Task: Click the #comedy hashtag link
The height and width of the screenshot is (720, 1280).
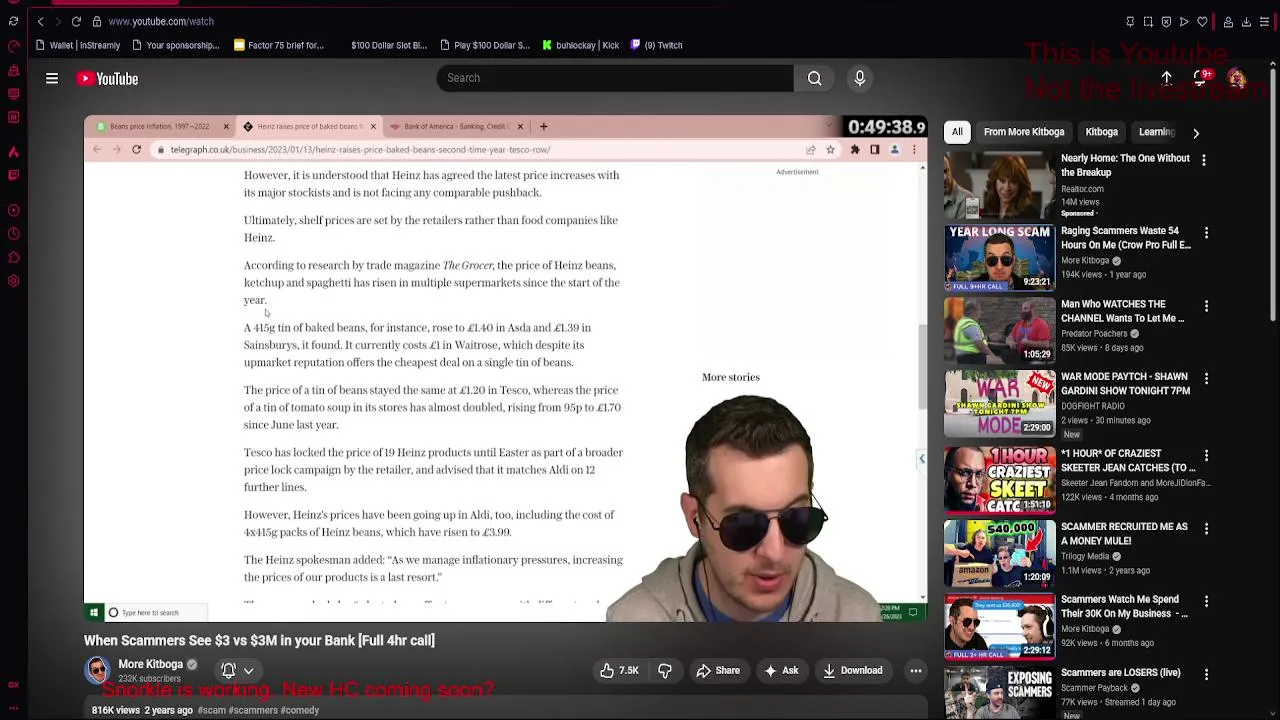Action: coord(300,710)
